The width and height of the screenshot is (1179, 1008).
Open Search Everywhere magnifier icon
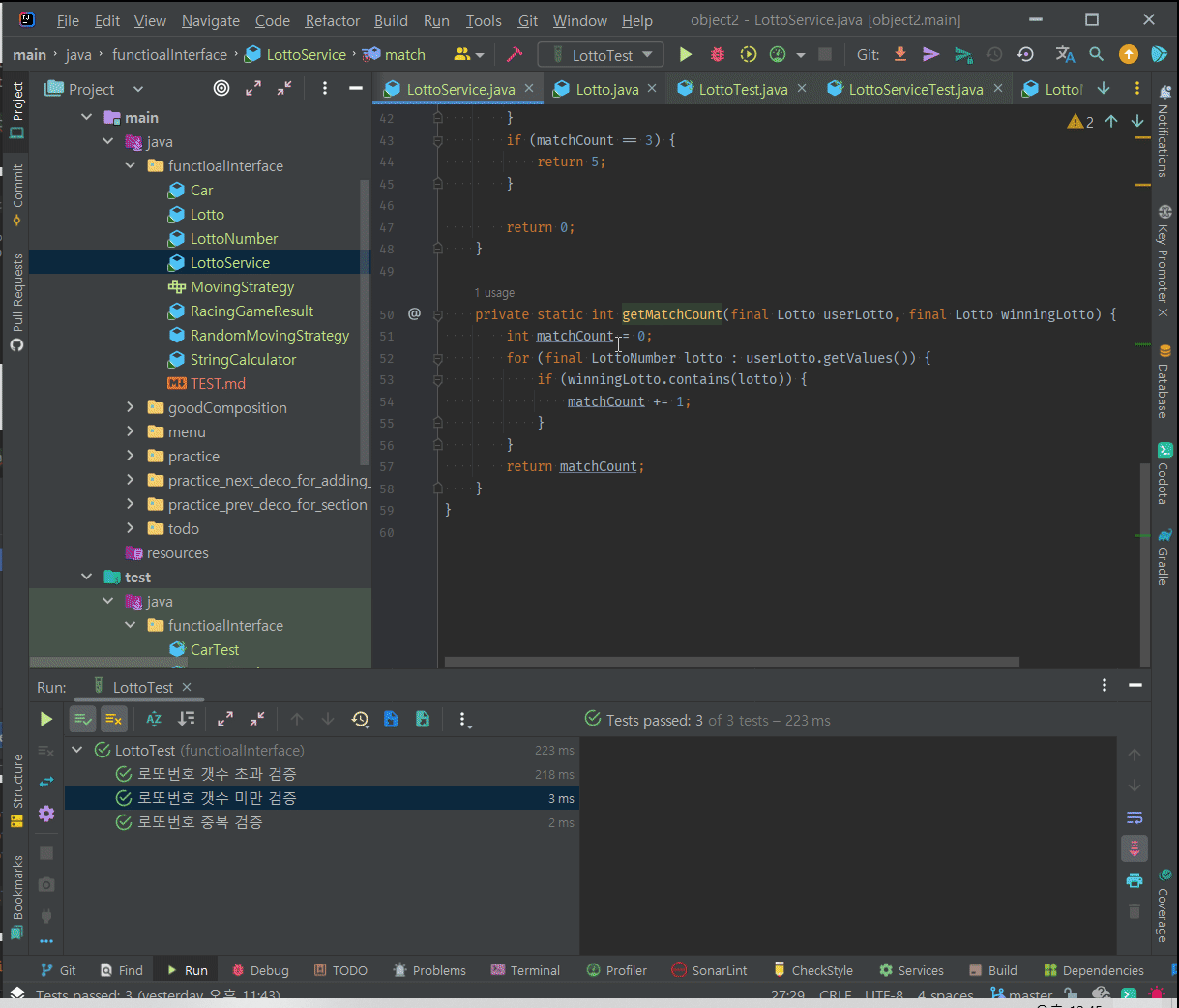(x=1096, y=55)
